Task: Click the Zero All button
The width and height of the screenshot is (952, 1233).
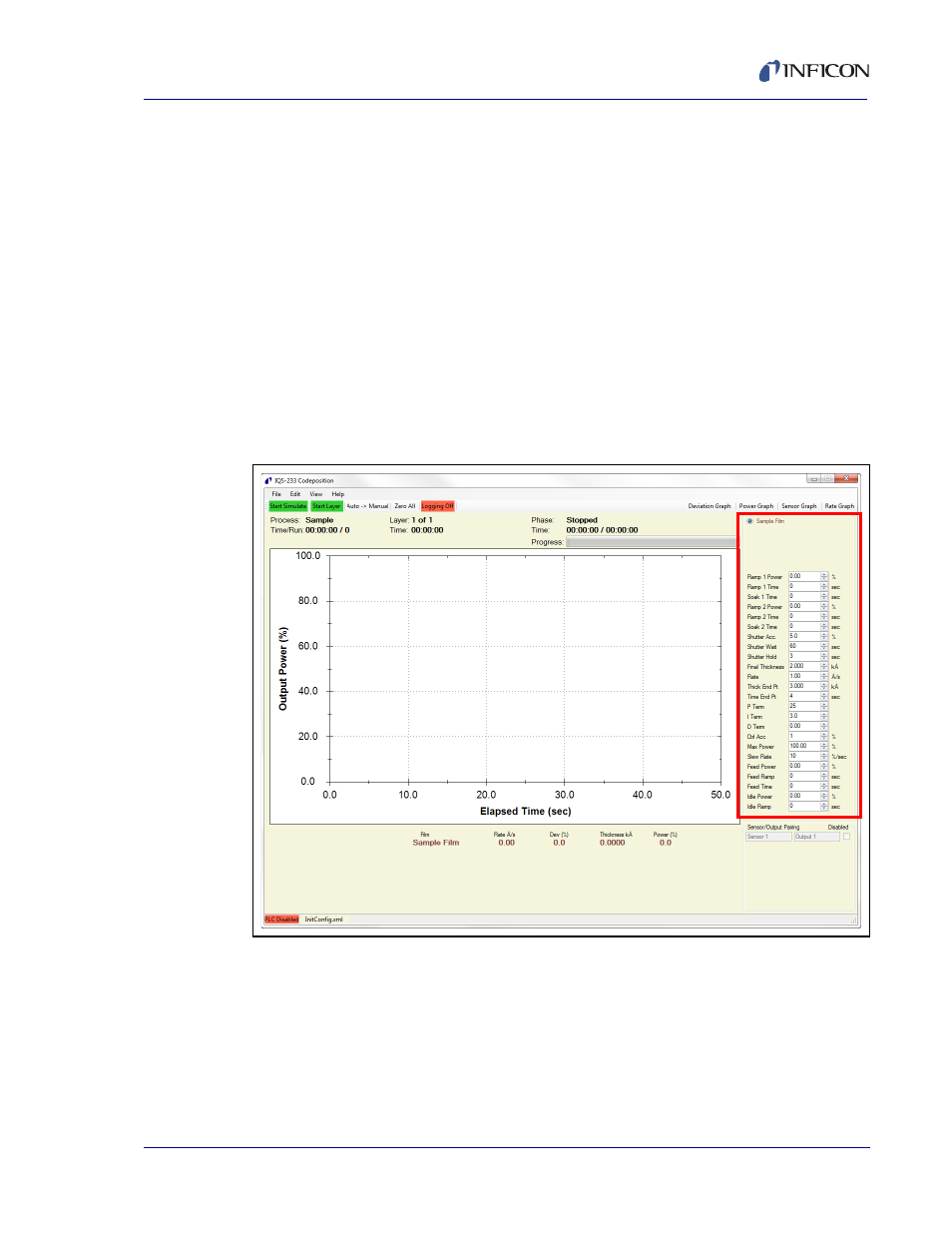Action: [x=405, y=506]
